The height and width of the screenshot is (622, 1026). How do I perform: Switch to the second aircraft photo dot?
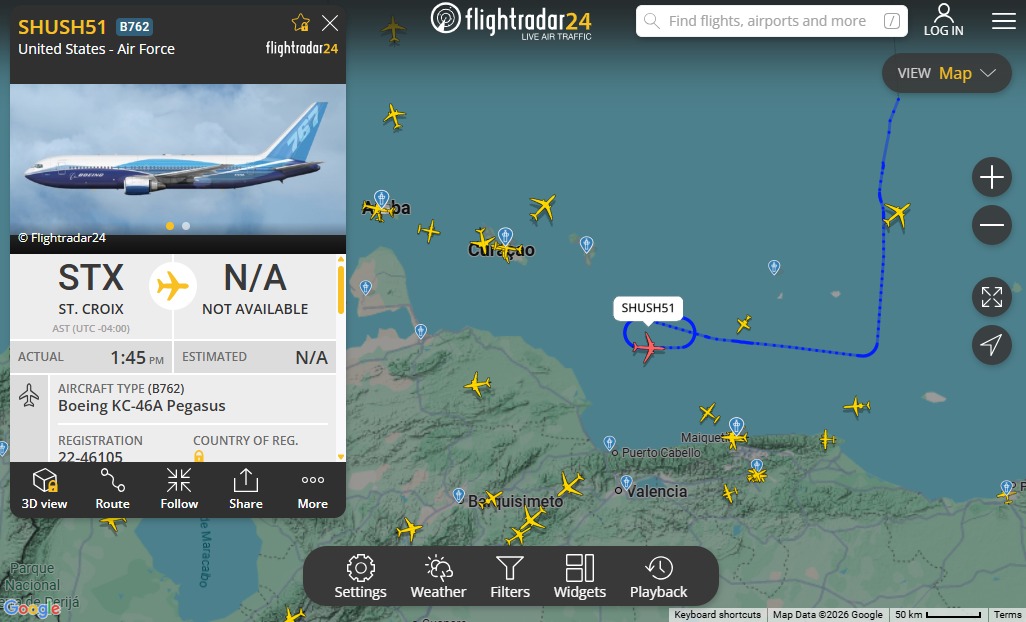coord(186,226)
